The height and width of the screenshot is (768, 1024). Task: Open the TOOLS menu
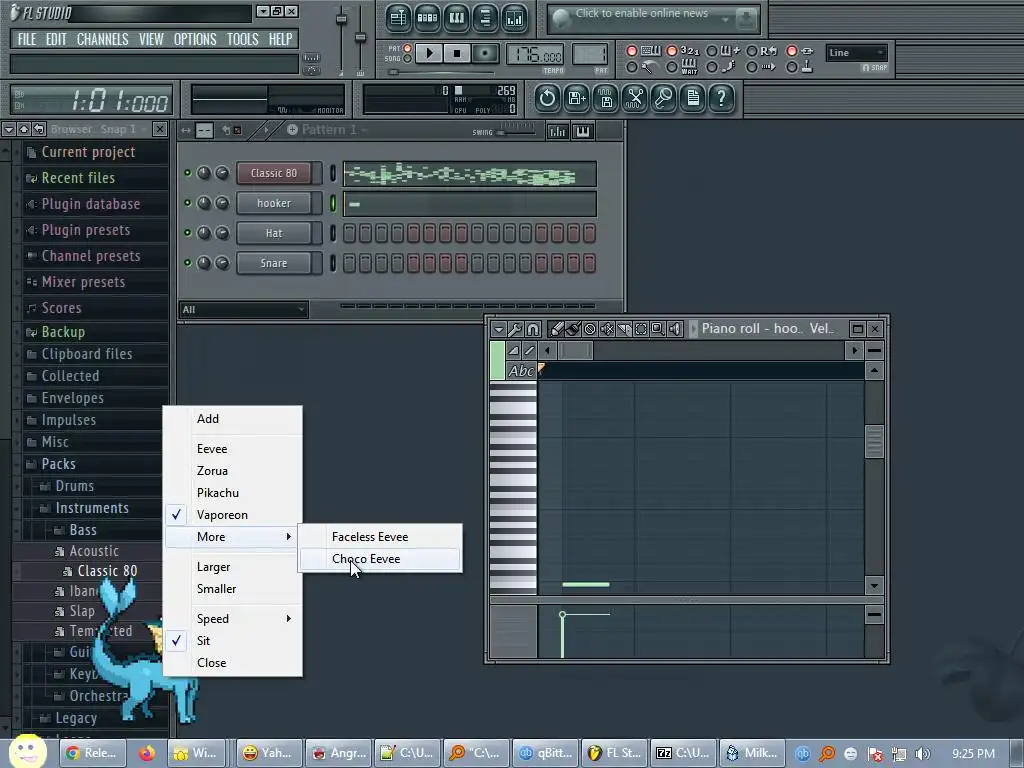(x=242, y=39)
